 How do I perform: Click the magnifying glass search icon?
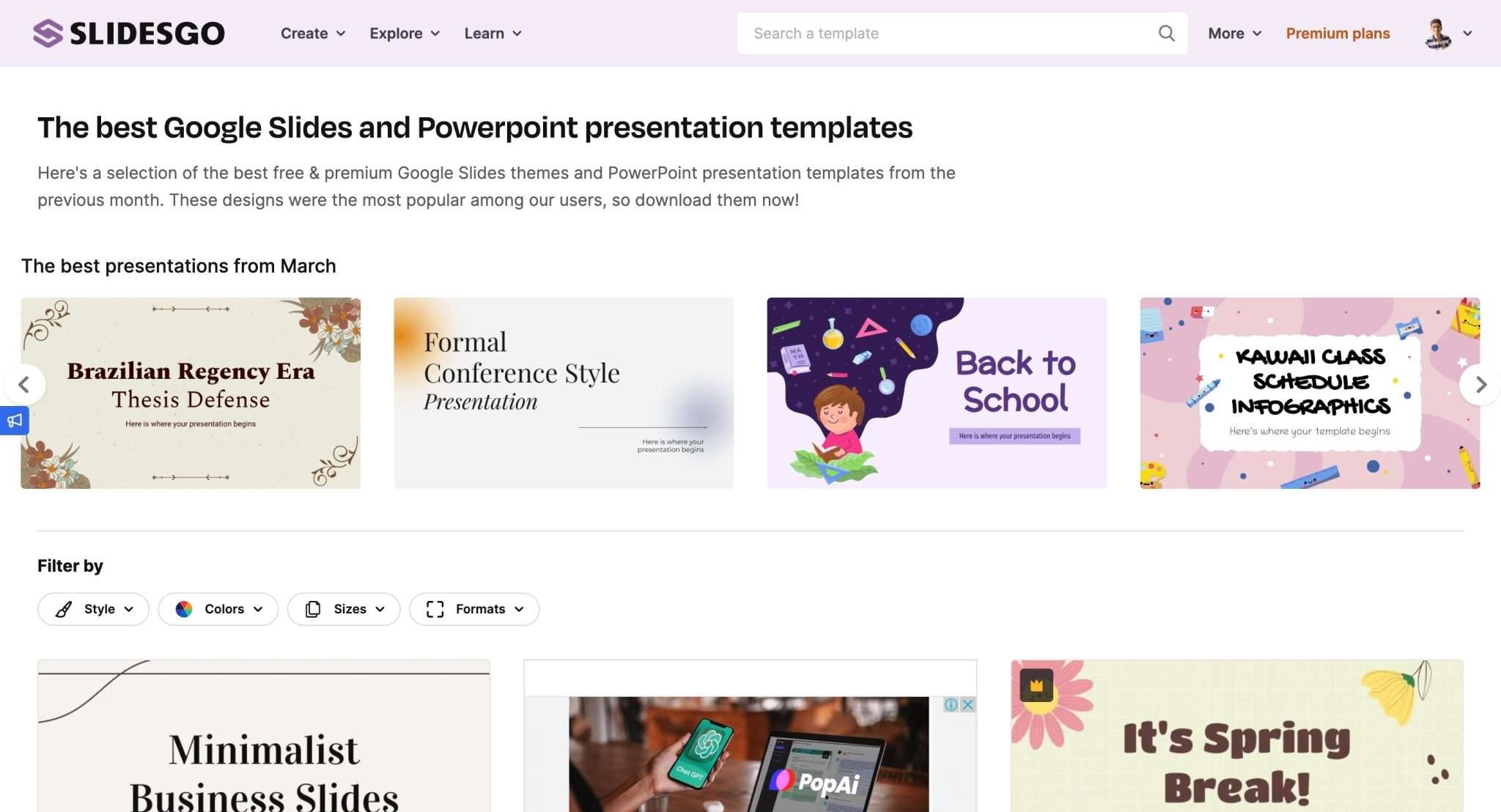(x=1165, y=33)
